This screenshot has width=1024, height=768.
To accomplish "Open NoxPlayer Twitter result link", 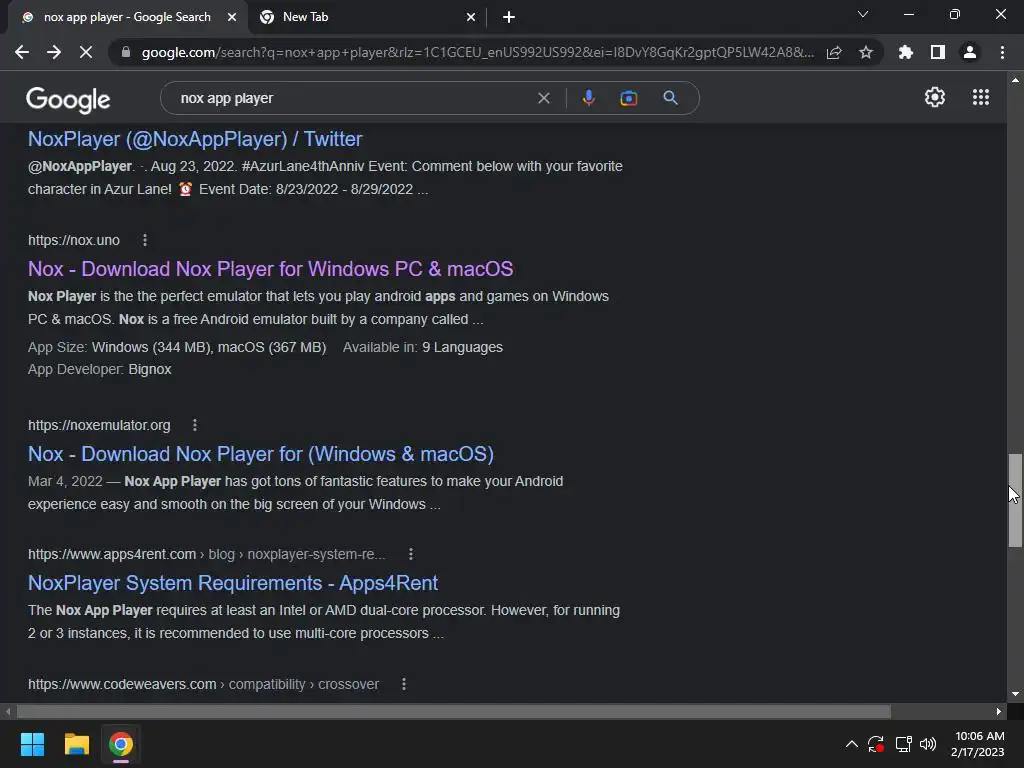I will pos(195,138).
